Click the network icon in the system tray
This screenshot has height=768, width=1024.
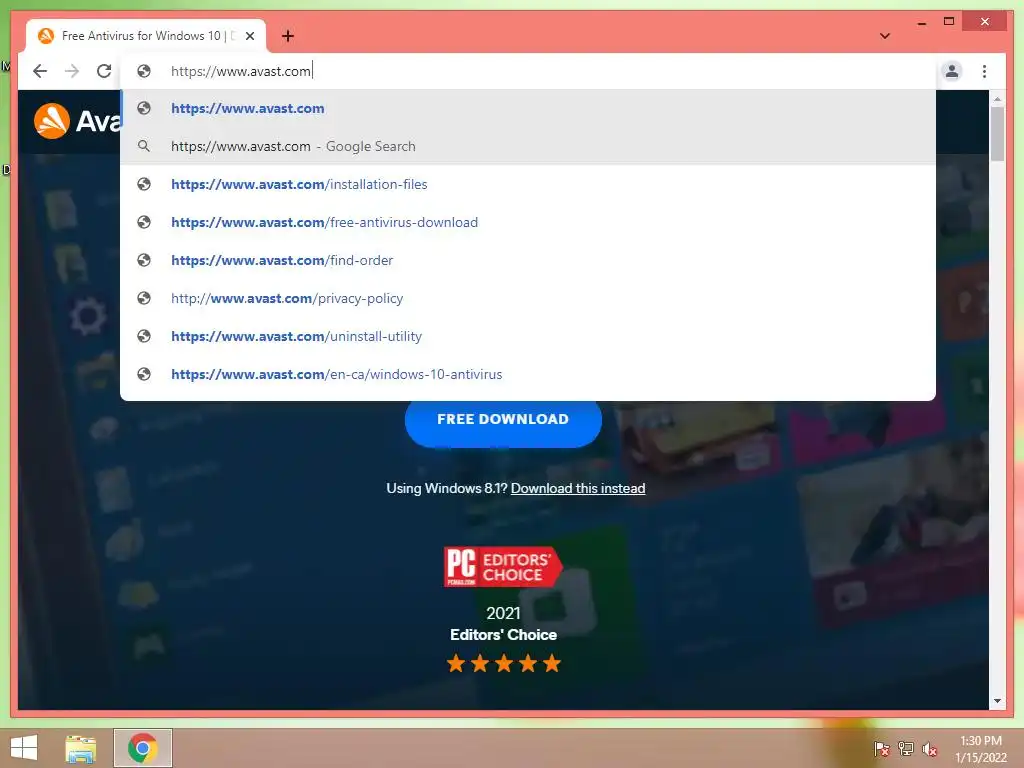coord(906,749)
